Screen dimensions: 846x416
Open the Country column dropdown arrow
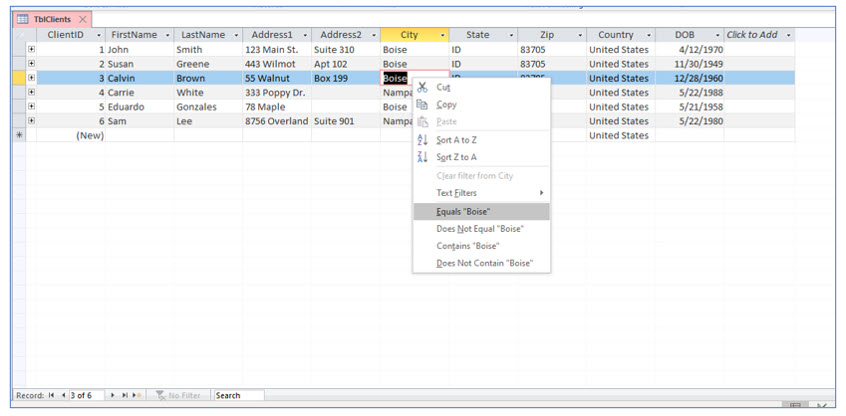[x=649, y=35]
